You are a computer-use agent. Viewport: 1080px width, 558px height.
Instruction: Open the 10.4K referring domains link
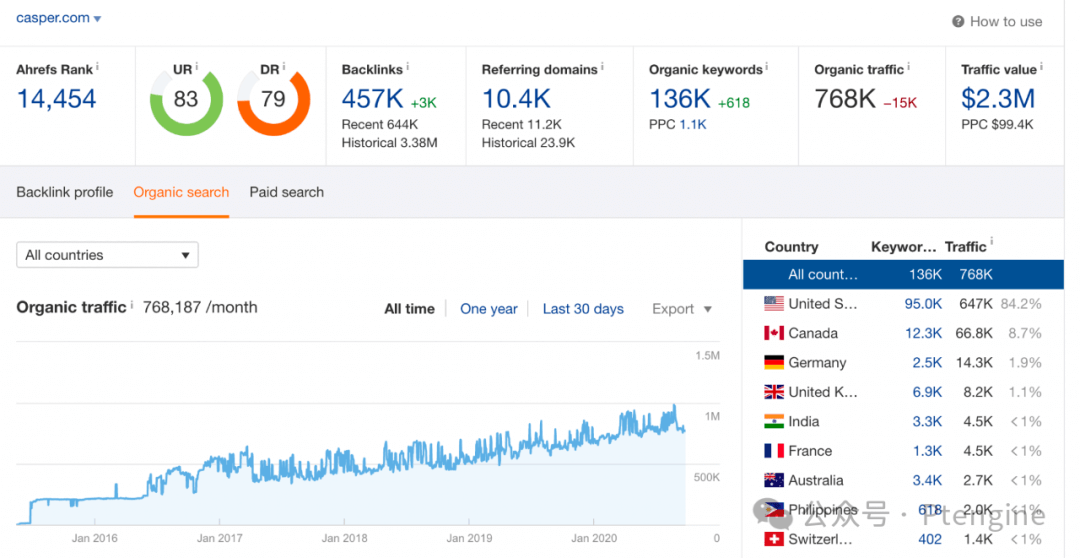click(x=516, y=99)
